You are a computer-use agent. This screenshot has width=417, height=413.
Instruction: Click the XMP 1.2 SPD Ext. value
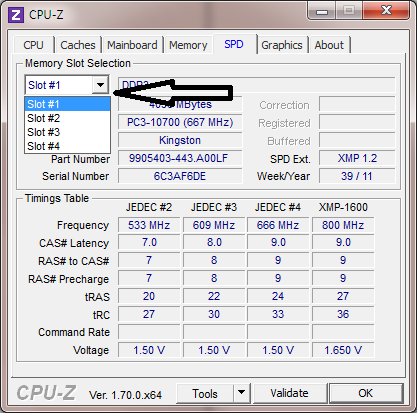point(357,158)
